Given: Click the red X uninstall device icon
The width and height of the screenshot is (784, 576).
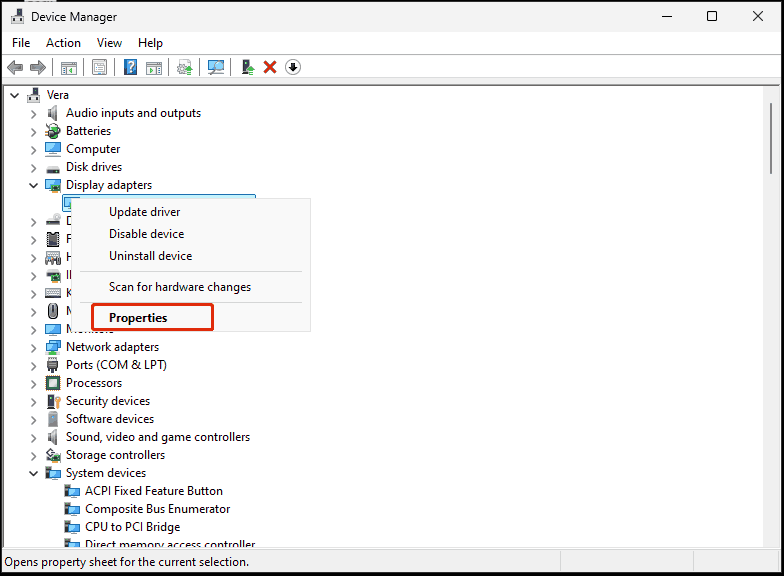Looking at the screenshot, I should click(269, 67).
